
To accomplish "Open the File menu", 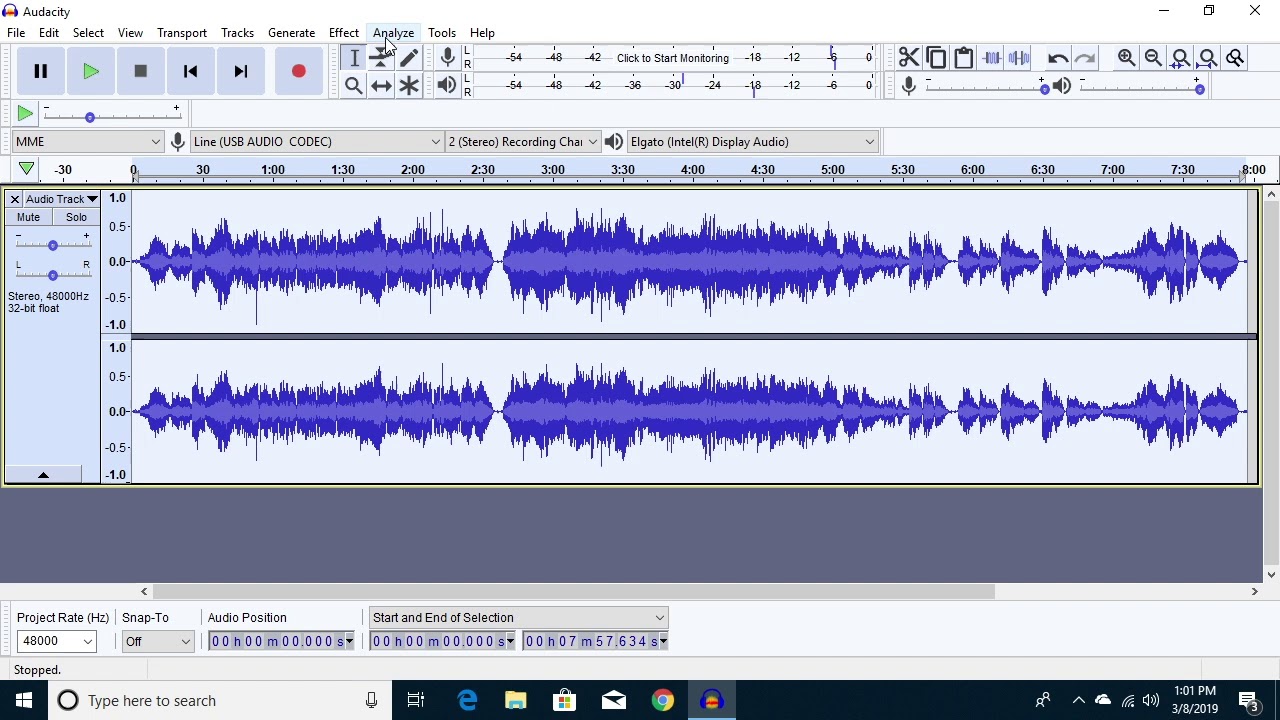I will click(16, 33).
